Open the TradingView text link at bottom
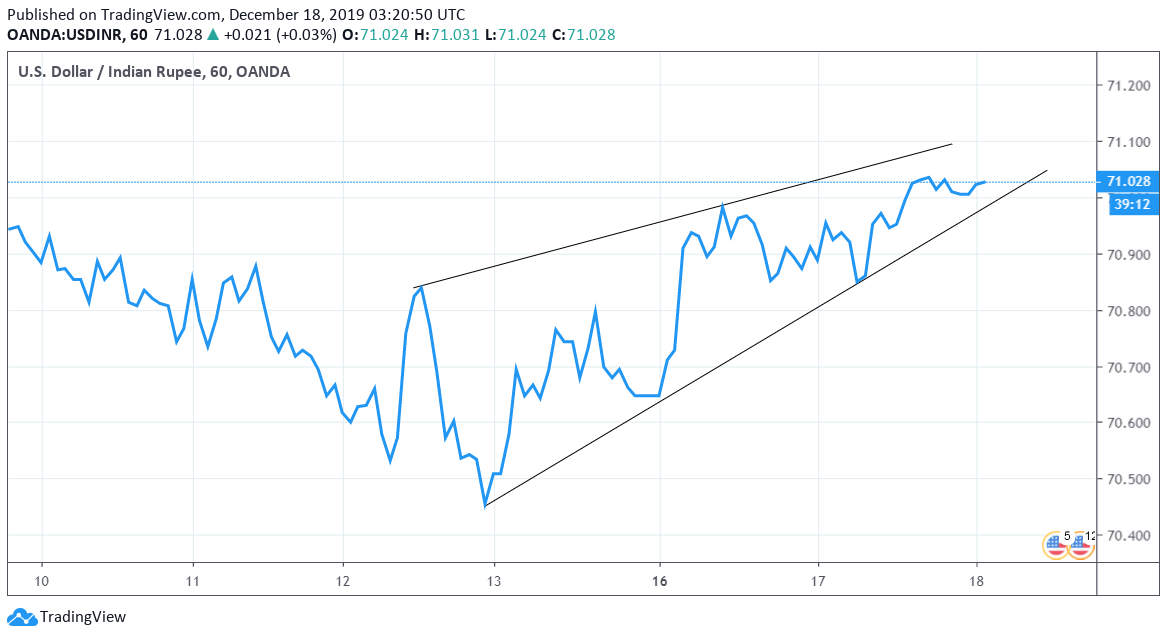This screenshot has height=639, width=1167. [83, 617]
